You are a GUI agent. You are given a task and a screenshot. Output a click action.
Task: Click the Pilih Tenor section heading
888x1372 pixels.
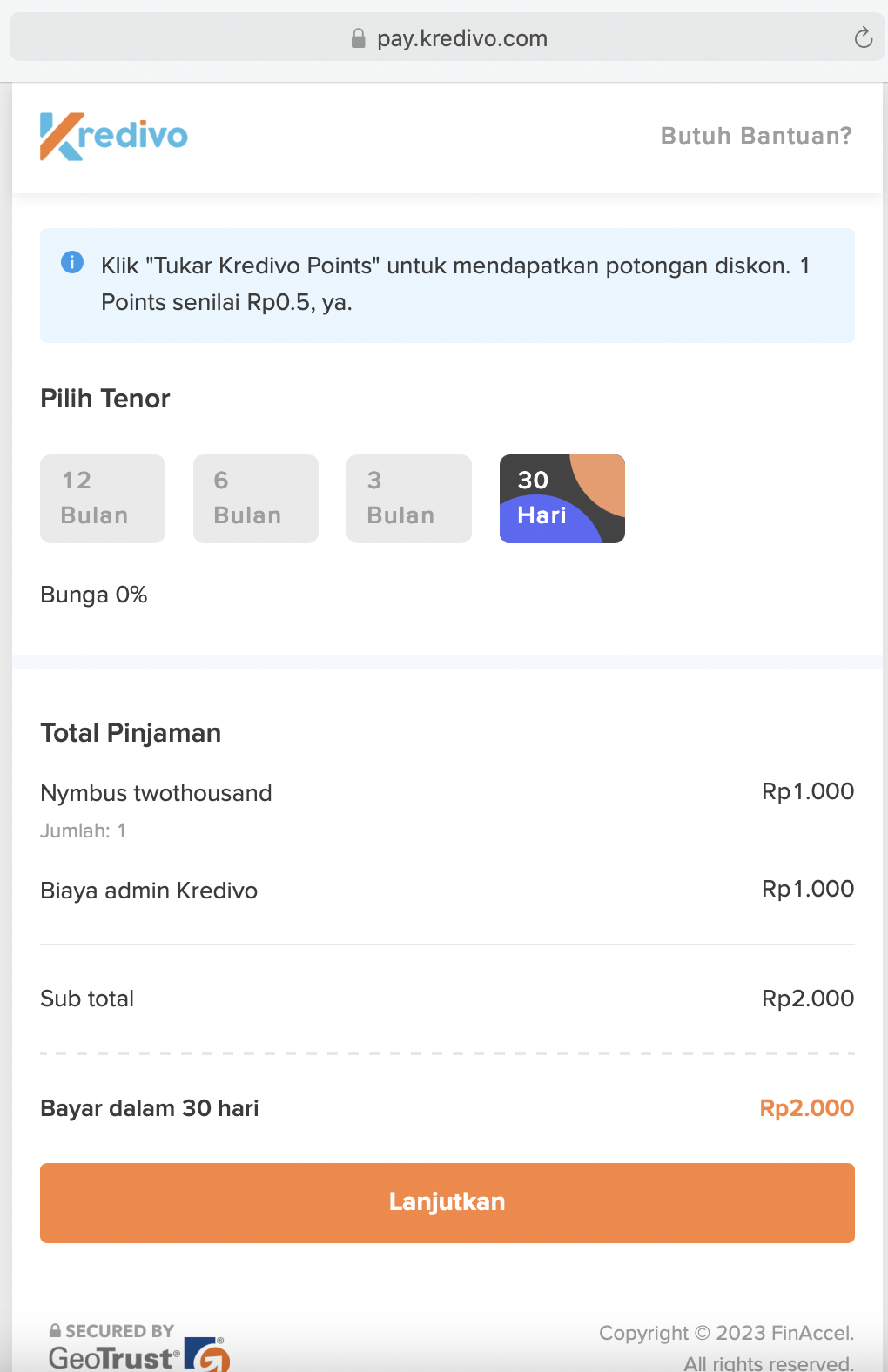click(105, 399)
